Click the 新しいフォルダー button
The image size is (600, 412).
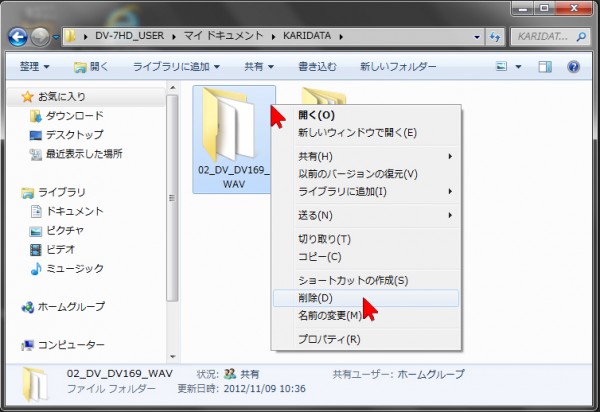pos(398,67)
